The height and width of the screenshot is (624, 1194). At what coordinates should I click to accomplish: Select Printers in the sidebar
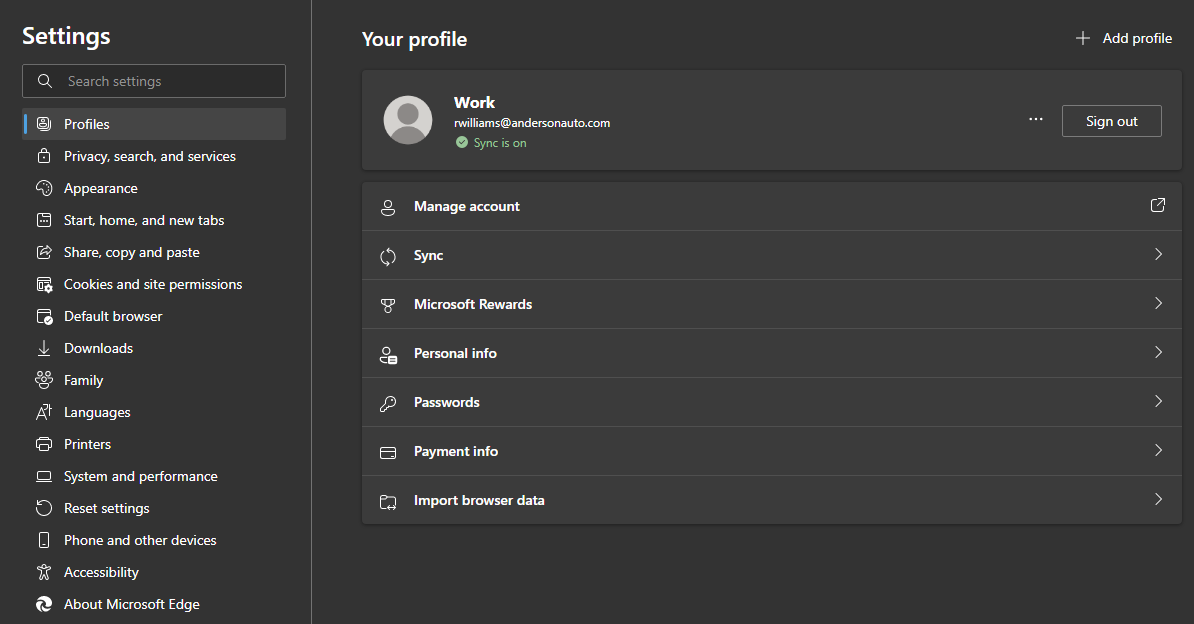tap(155, 444)
